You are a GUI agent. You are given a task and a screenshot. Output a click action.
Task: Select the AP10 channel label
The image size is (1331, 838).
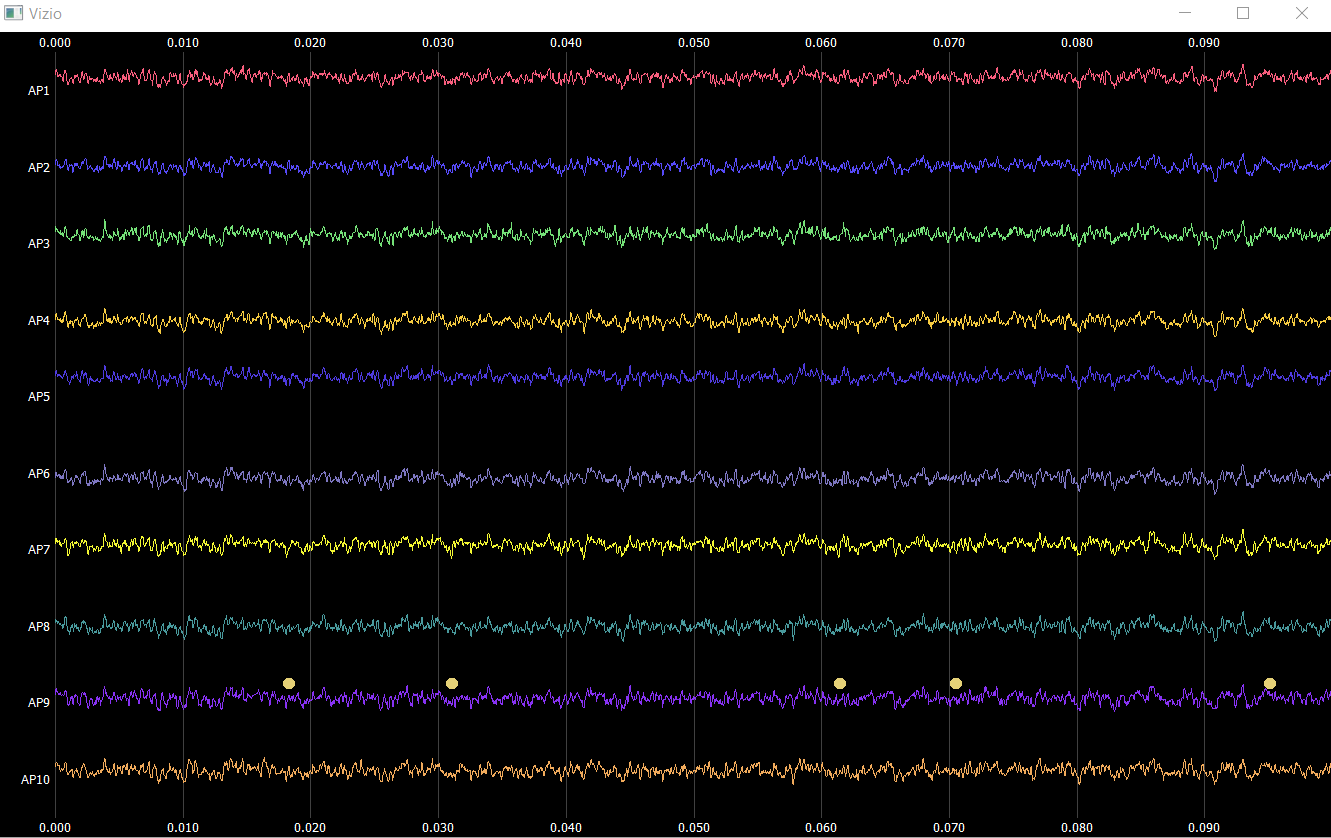pyautogui.click(x=35, y=780)
